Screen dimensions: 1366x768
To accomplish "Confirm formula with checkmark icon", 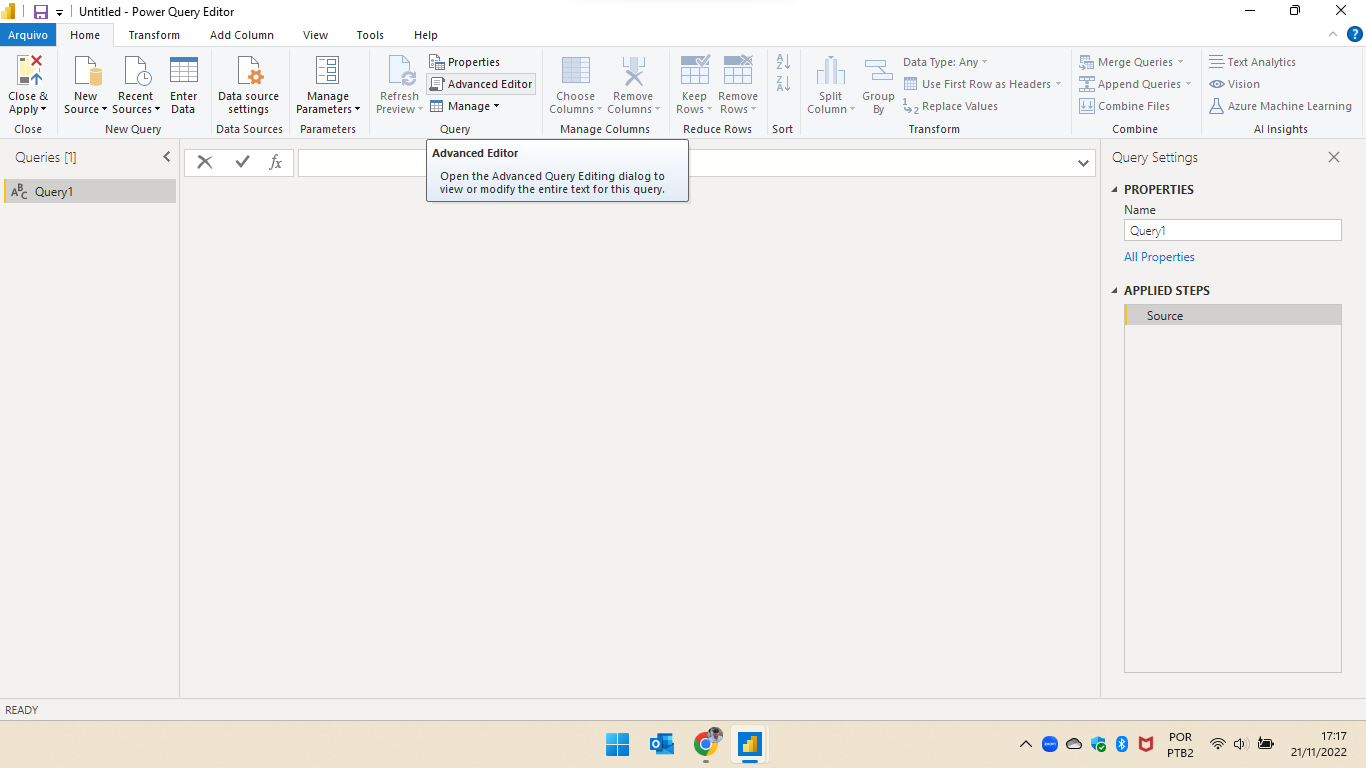I will 242,162.
